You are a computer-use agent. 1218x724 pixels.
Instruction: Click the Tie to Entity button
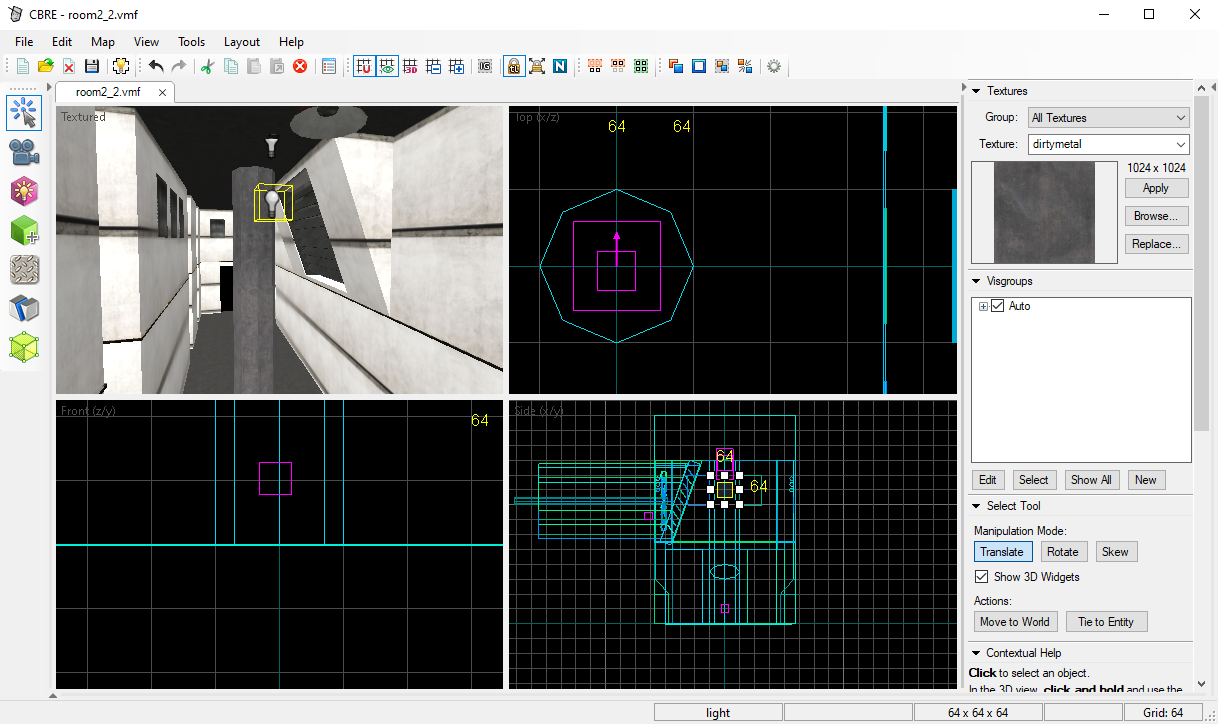pyautogui.click(x=1105, y=622)
